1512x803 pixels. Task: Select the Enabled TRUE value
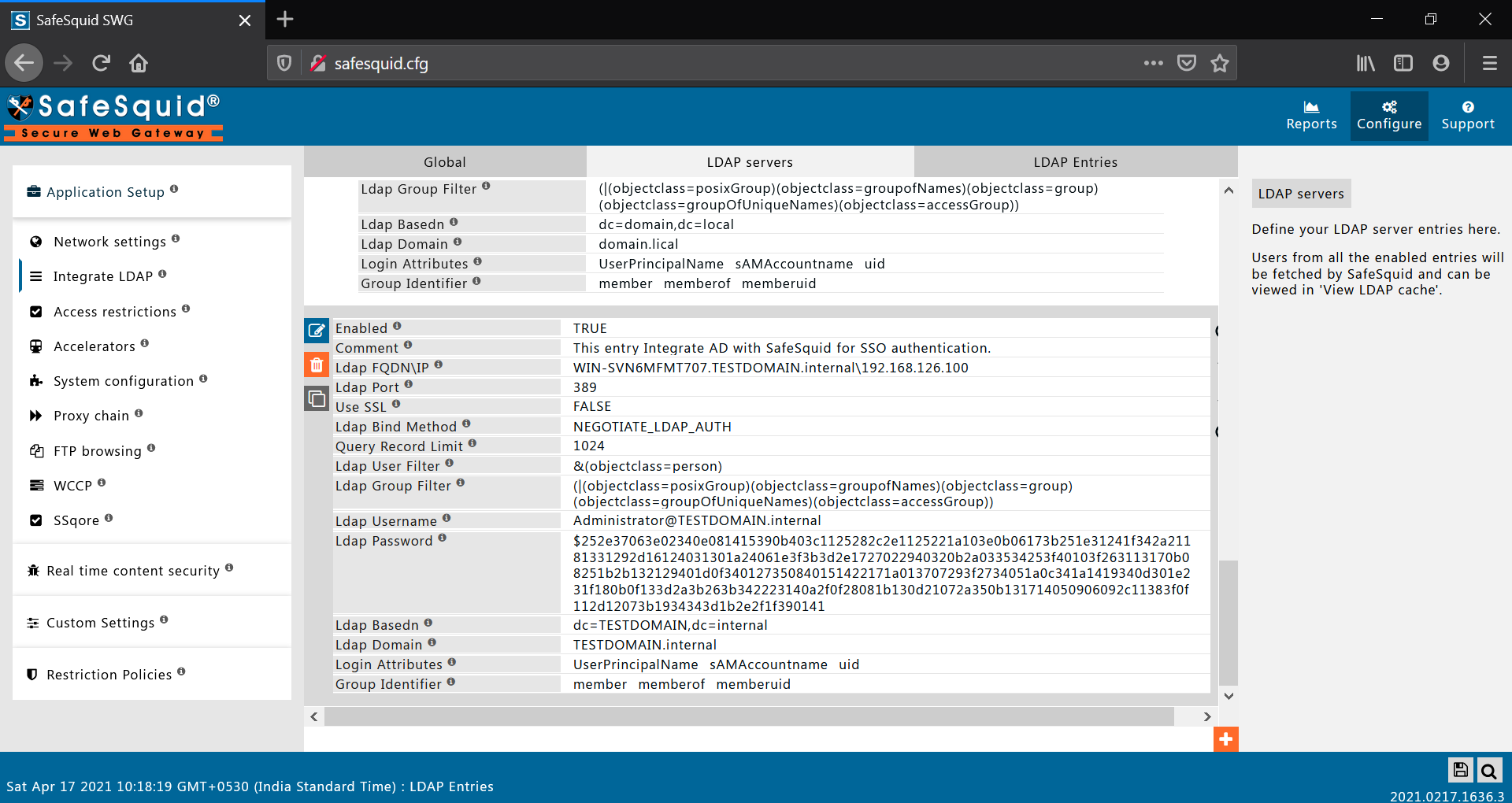(590, 328)
